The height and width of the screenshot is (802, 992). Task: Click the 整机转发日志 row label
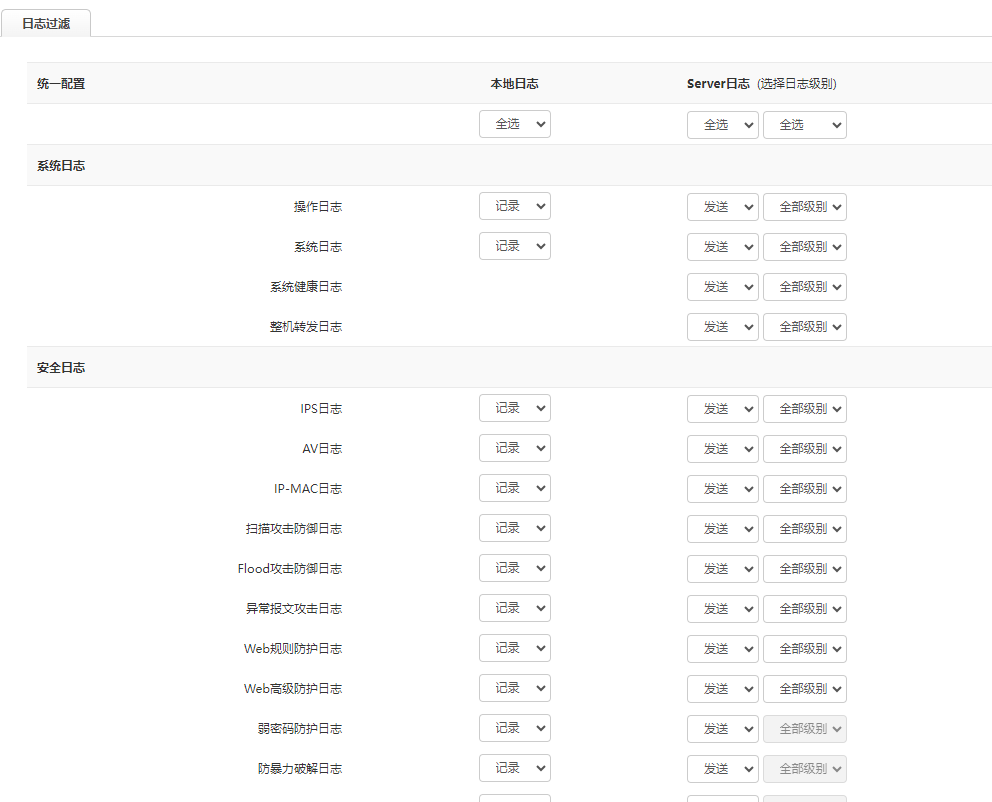[306, 327]
